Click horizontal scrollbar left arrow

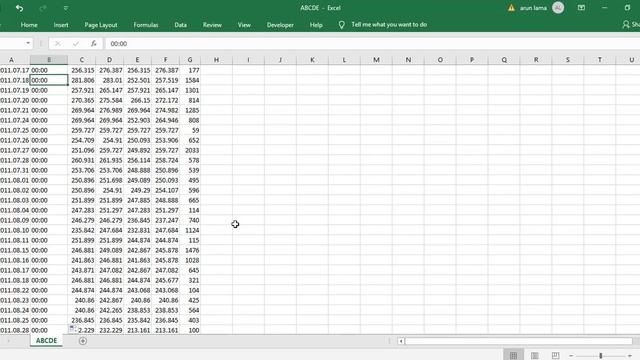401,341
